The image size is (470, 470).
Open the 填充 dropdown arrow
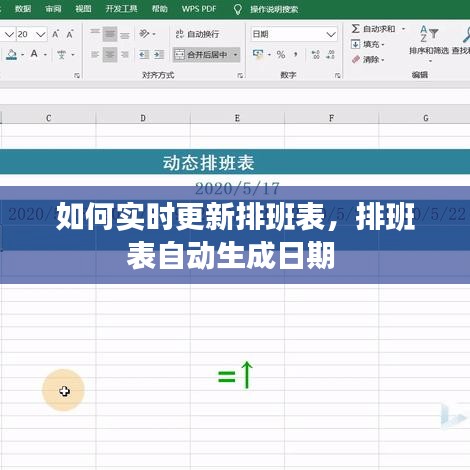383,44
